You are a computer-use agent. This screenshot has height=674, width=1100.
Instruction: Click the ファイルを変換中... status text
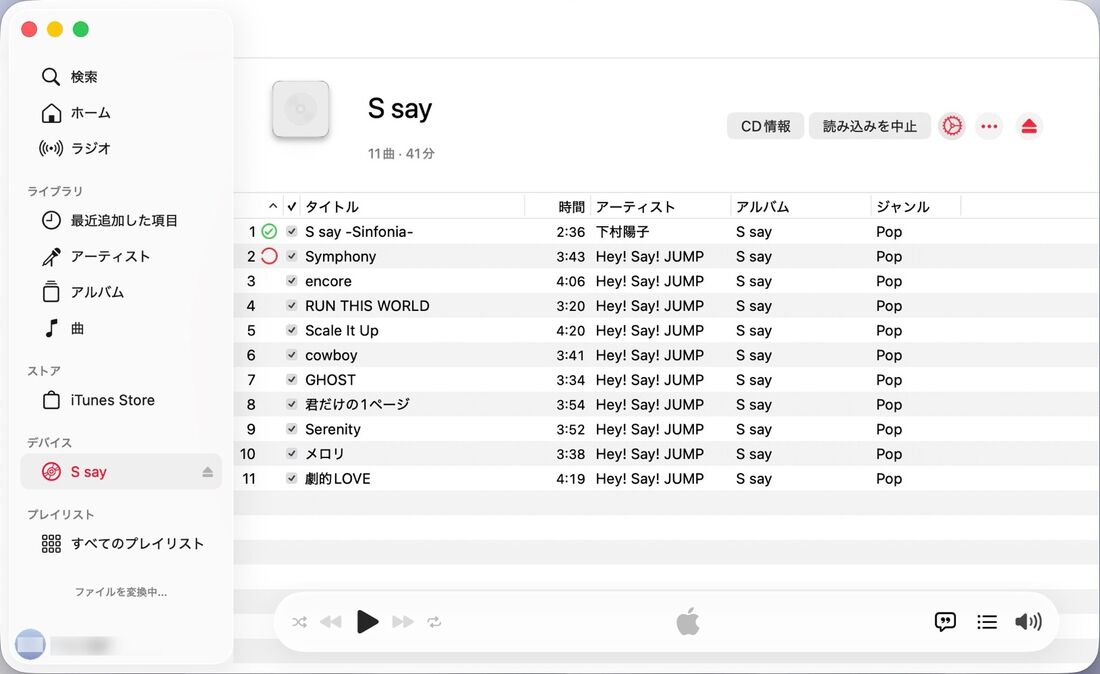point(121,592)
